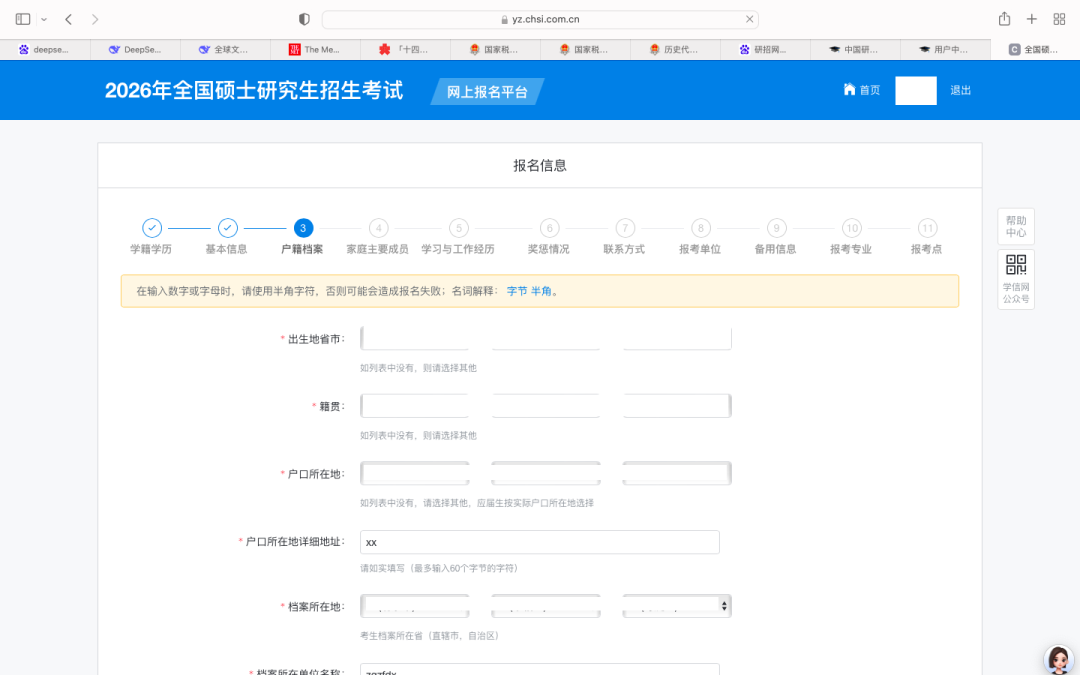
Task: Click the 首页 home icon link
Action: [x=861, y=90]
